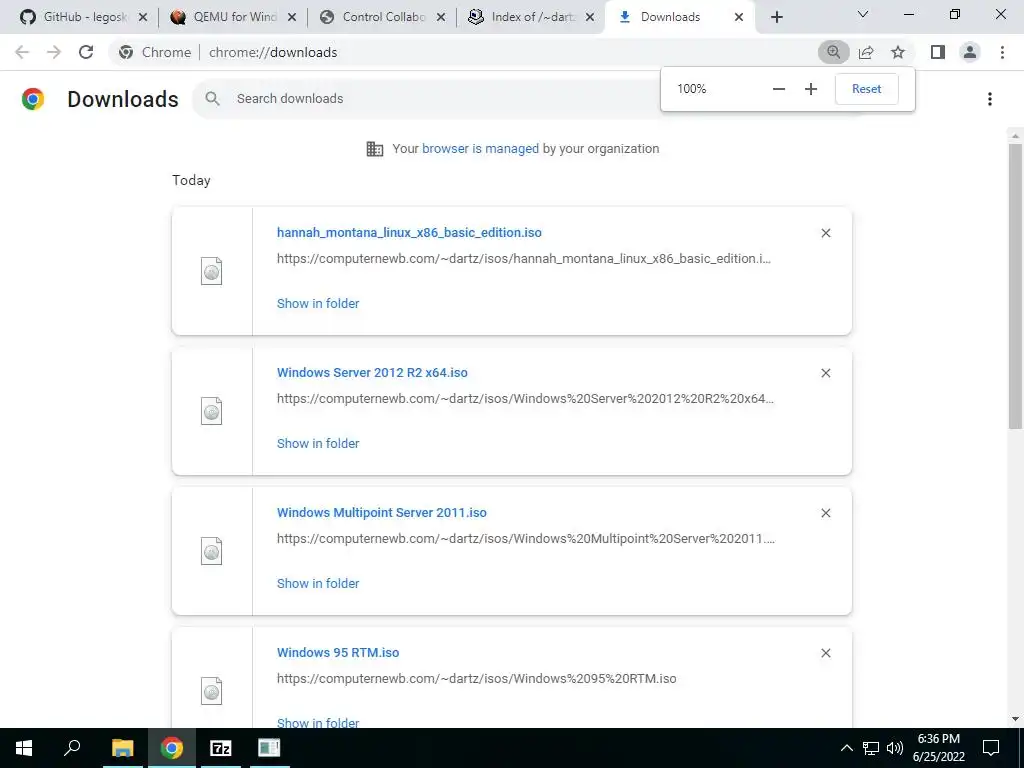This screenshot has height=768, width=1024.
Task: Open Windows 95 RTM.iso file
Action: (338, 652)
